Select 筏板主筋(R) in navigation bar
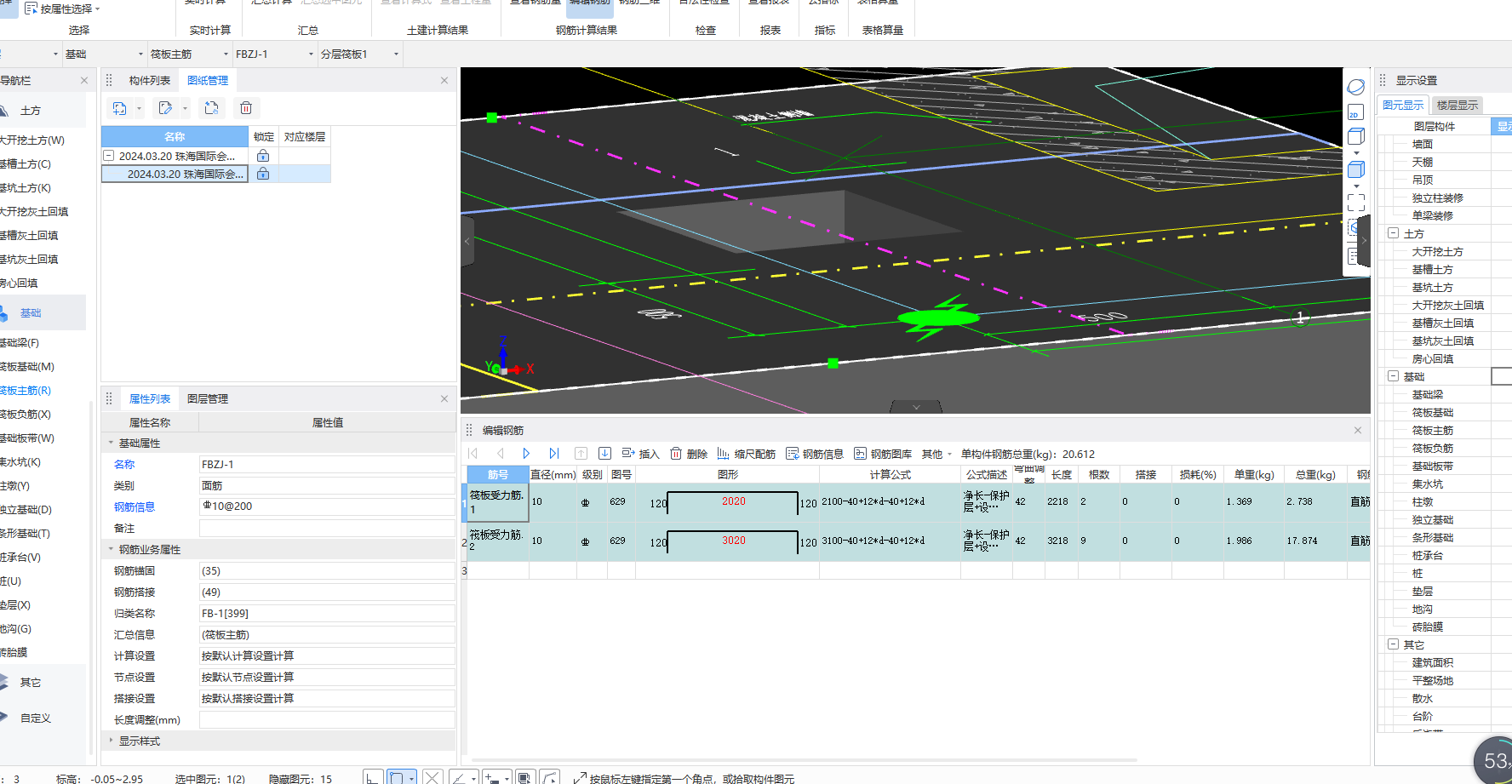Viewport: 1512px width, 784px height. (26, 390)
